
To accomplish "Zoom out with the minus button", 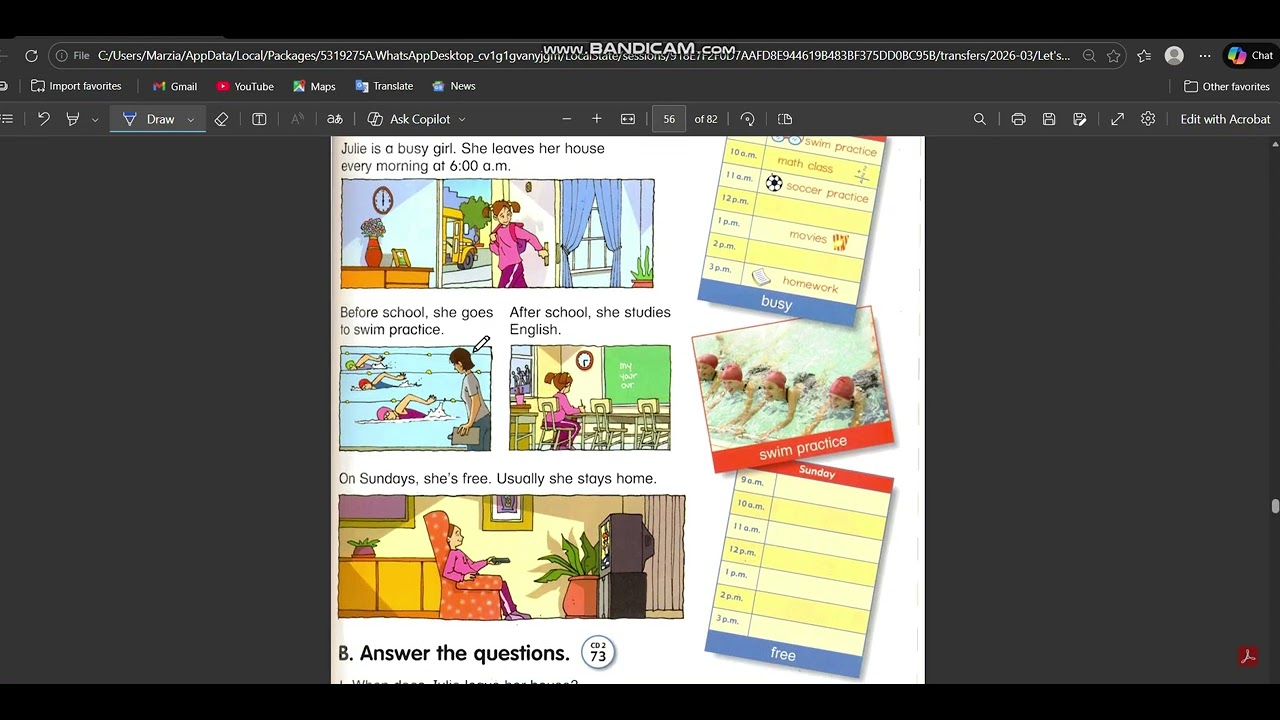I will coord(566,119).
